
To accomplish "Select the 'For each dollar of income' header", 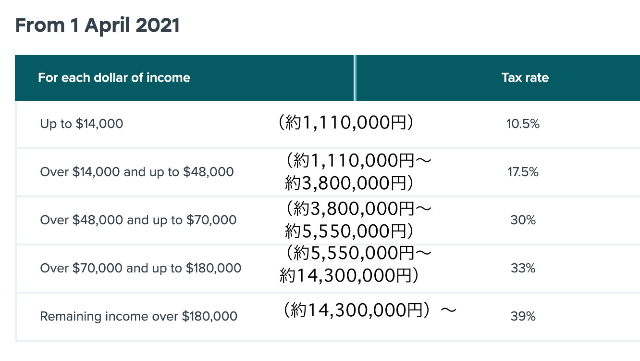I will (114, 78).
